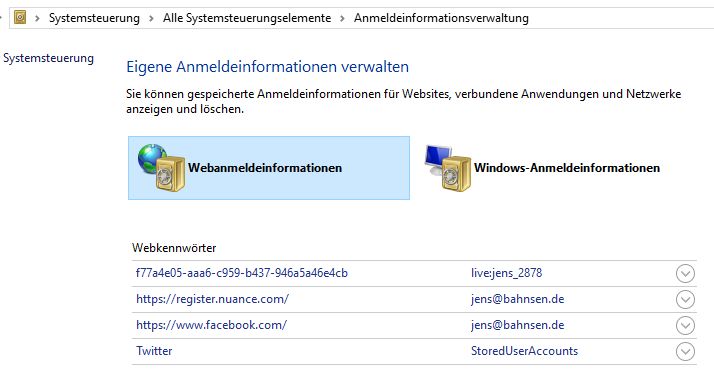Click the f77a4e05-aaa6-c959-b437-946a5a46e4cb entry
This screenshot has height=382, width=714.
[x=242, y=273]
